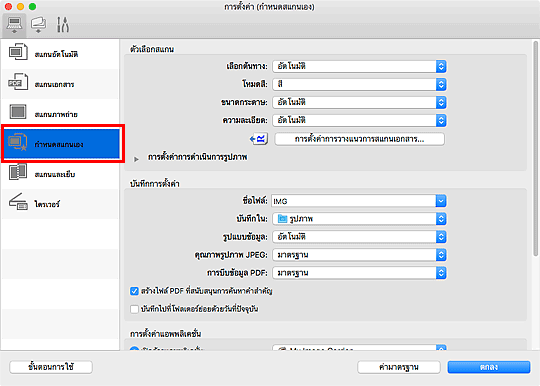The image size is (540, 386).
Task: Select the กำหนดสแกนเอง custom scan icon
Action: (18, 142)
